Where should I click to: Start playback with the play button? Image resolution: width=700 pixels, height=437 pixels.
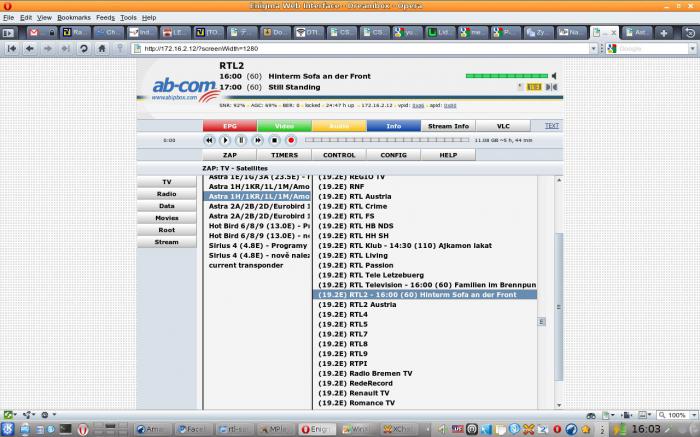point(225,140)
